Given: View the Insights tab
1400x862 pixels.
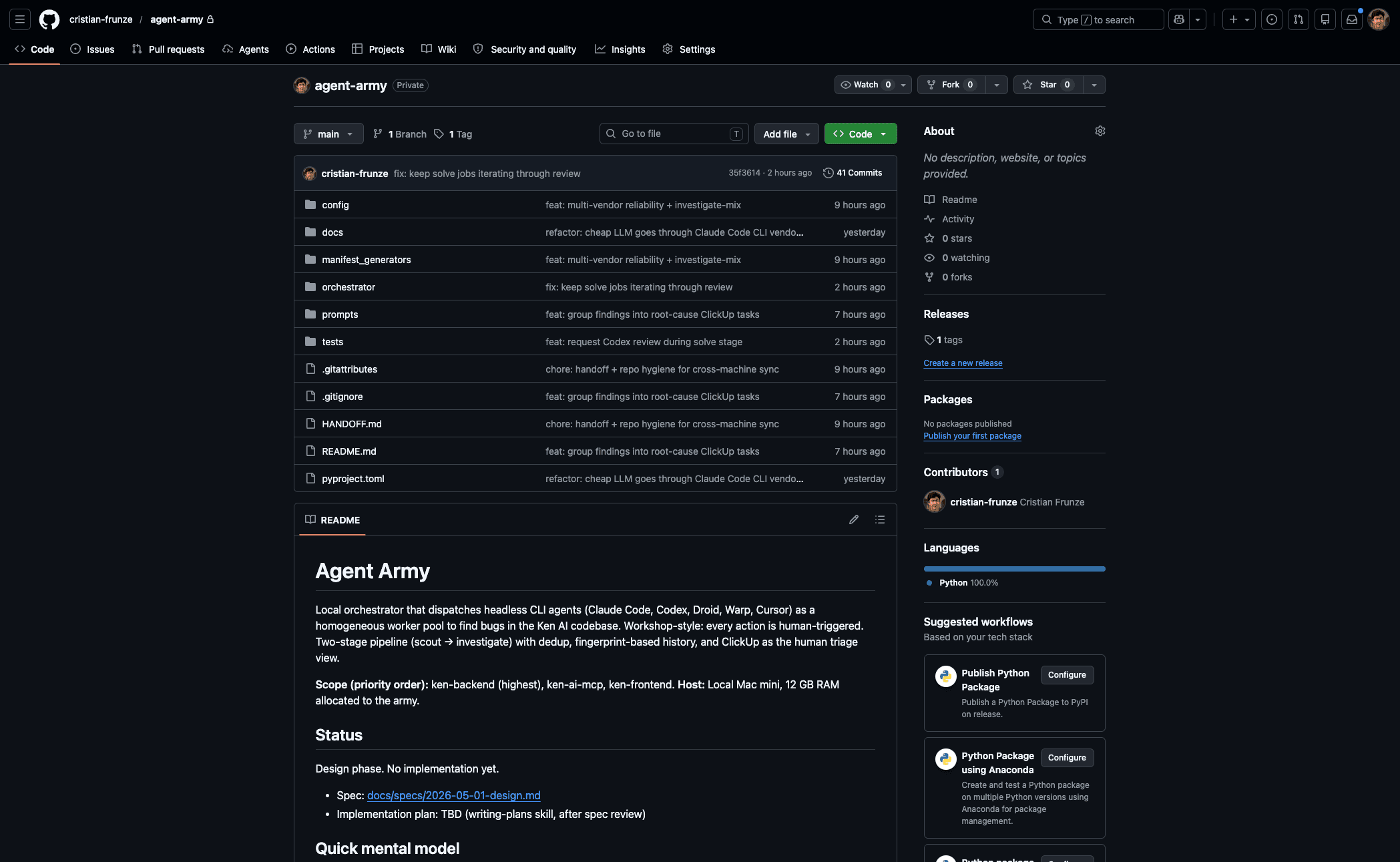Looking at the screenshot, I should coord(620,49).
